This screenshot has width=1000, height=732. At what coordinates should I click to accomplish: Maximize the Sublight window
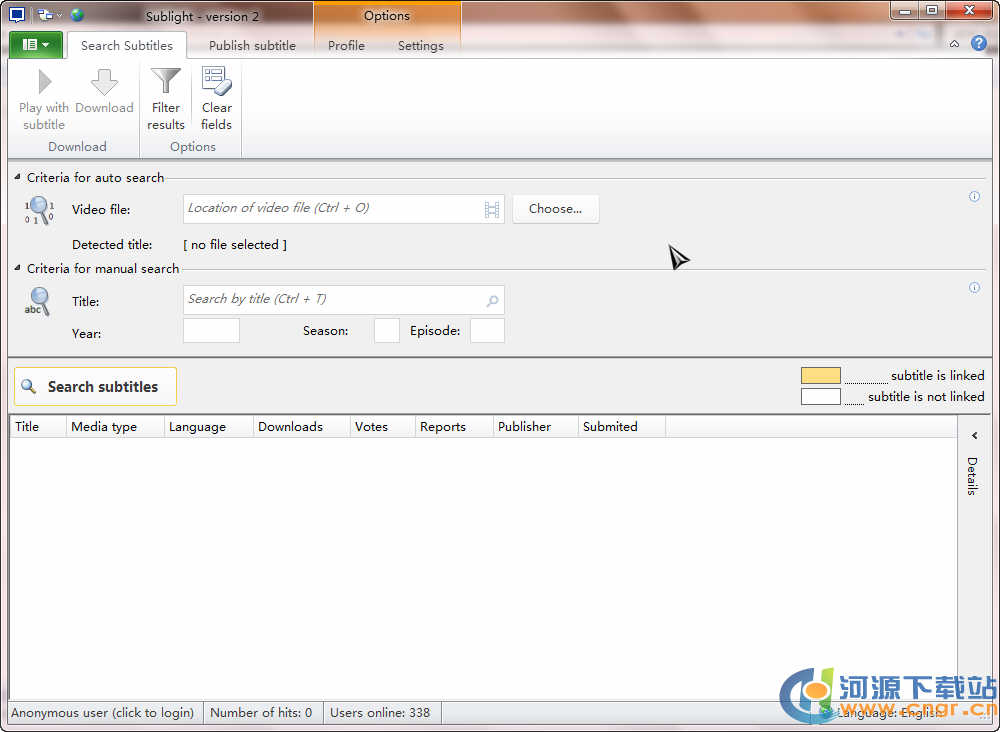(x=932, y=10)
